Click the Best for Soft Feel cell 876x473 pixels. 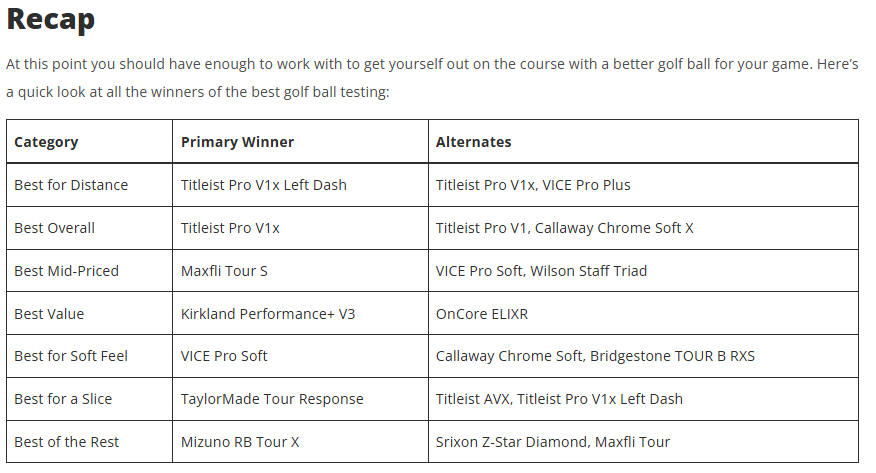coord(89,356)
